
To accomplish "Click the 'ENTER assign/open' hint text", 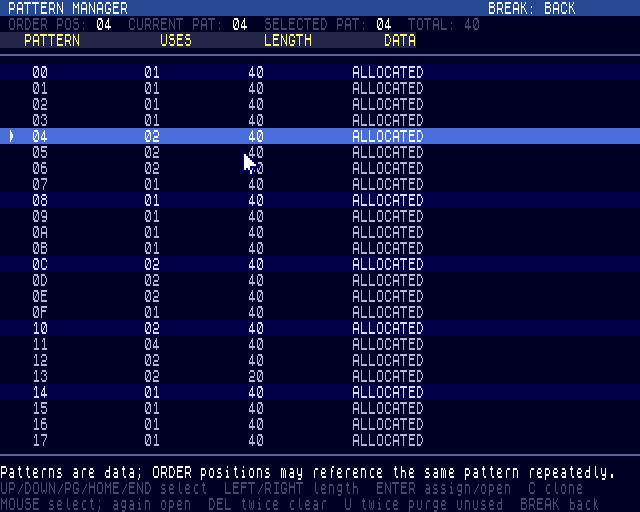I will tap(444, 488).
